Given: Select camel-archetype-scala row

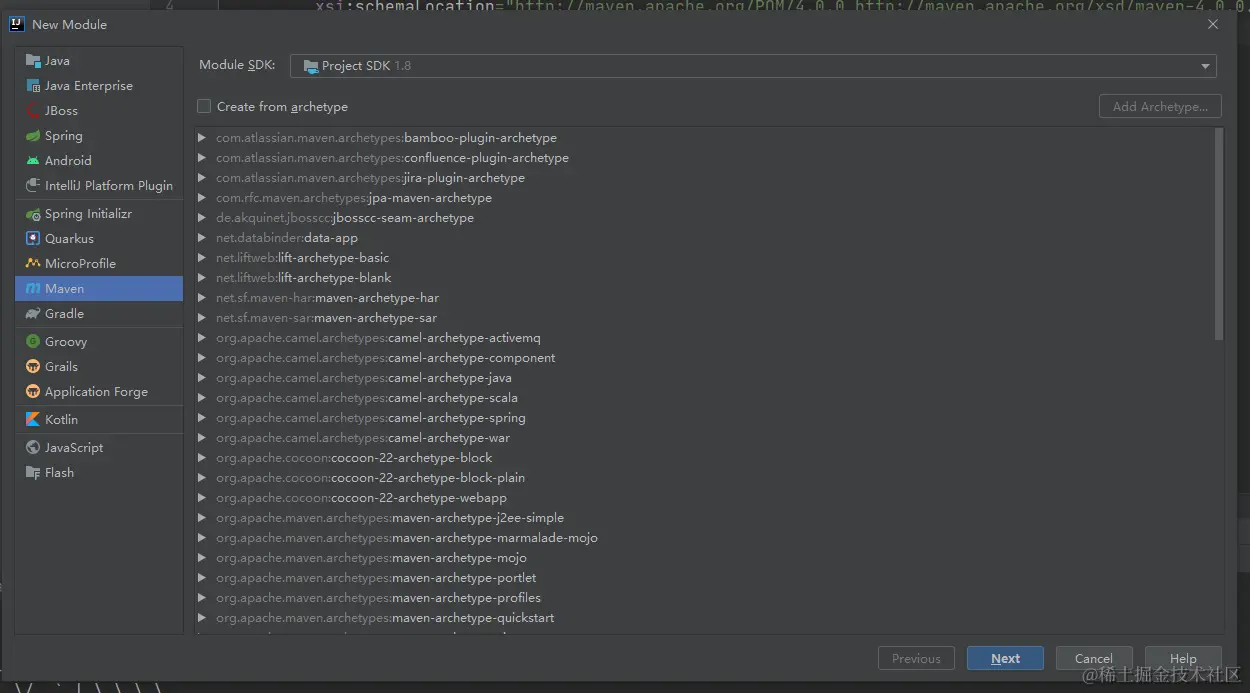Looking at the screenshot, I should point(705,398).
